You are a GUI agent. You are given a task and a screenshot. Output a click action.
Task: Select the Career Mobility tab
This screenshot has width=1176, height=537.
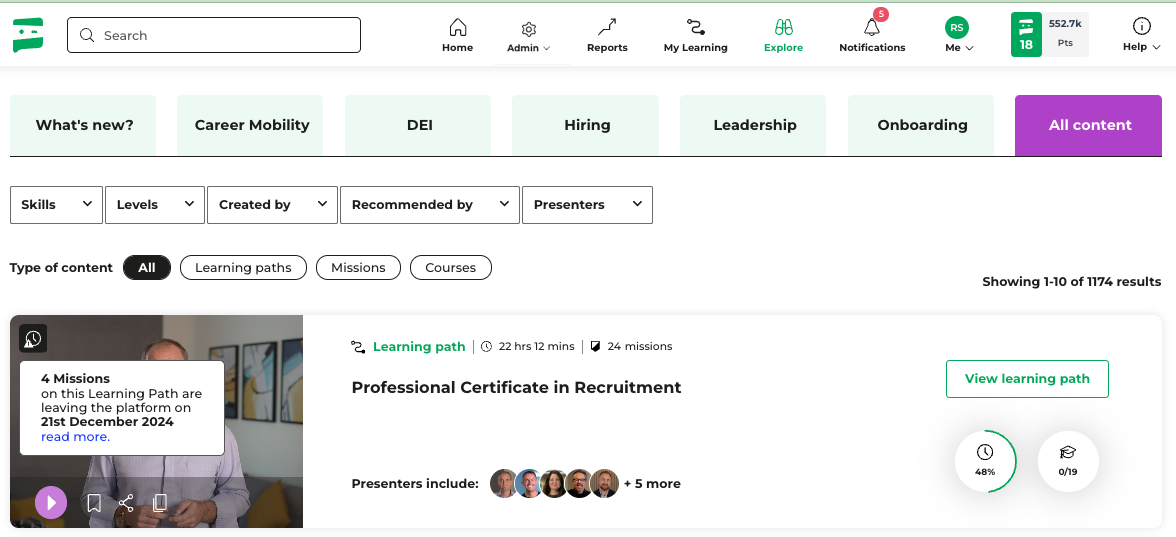pos(251,126)
